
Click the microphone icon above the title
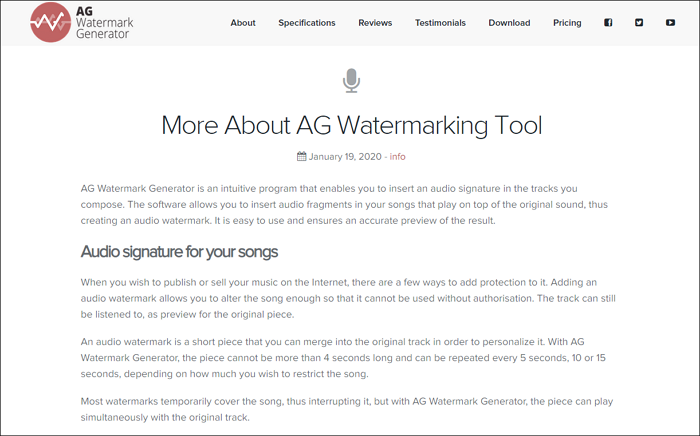coord(351,80)
